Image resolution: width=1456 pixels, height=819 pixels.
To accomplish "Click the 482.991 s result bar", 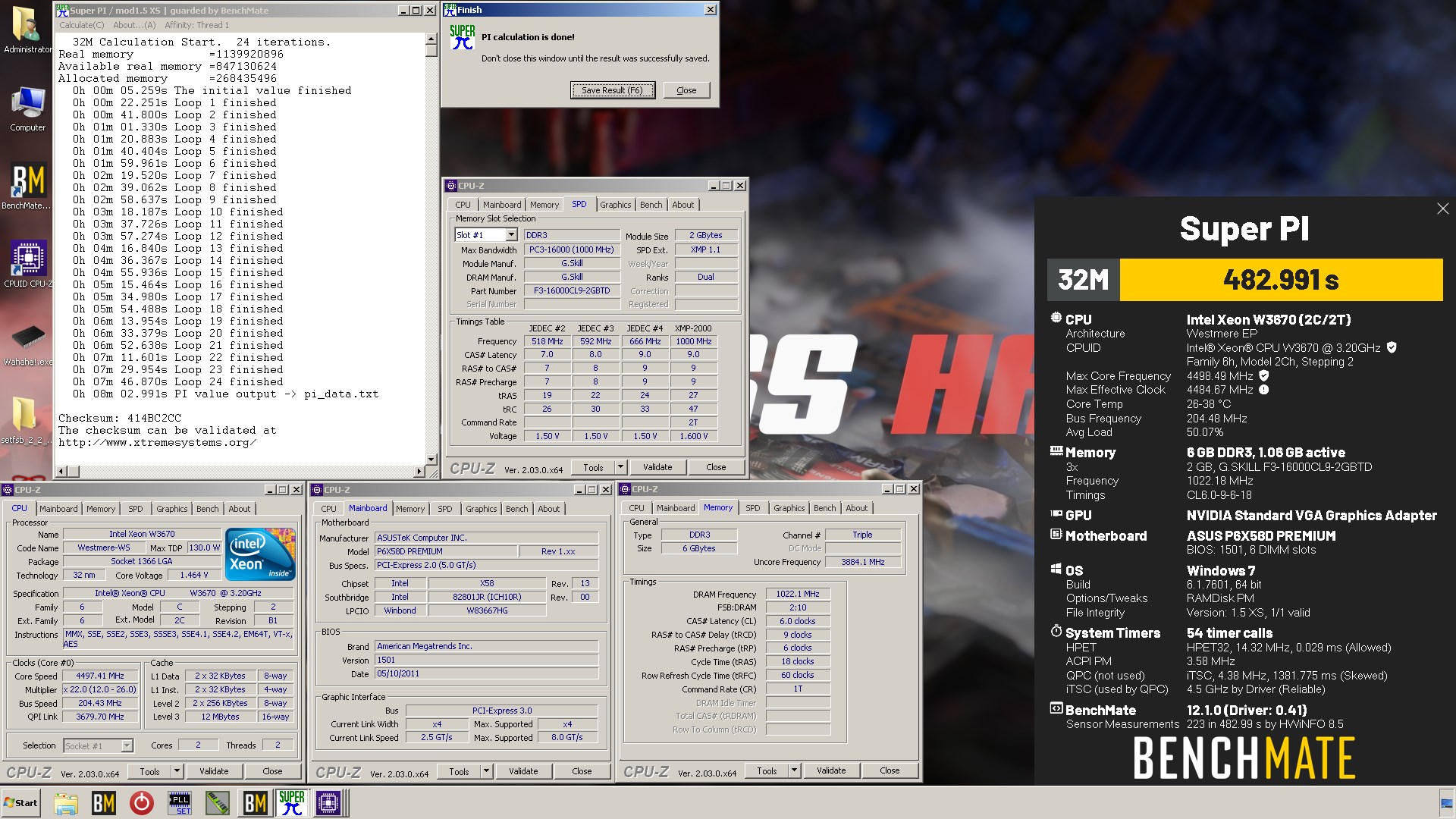I will 1281,280.
